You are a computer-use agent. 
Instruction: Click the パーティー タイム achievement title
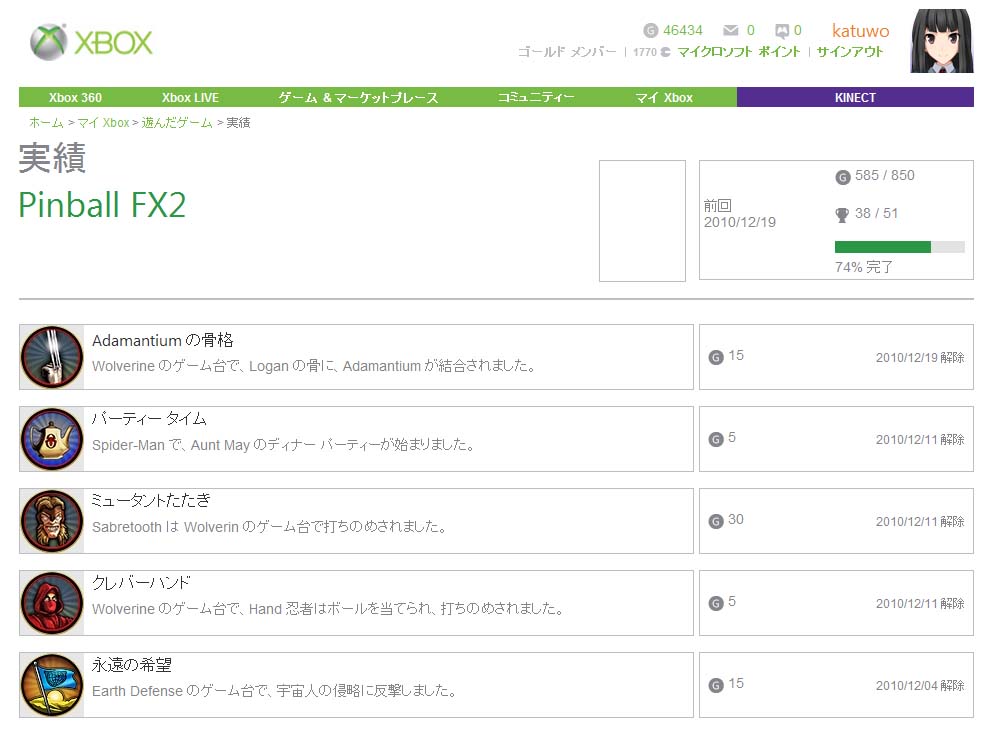tap(149, 419)
